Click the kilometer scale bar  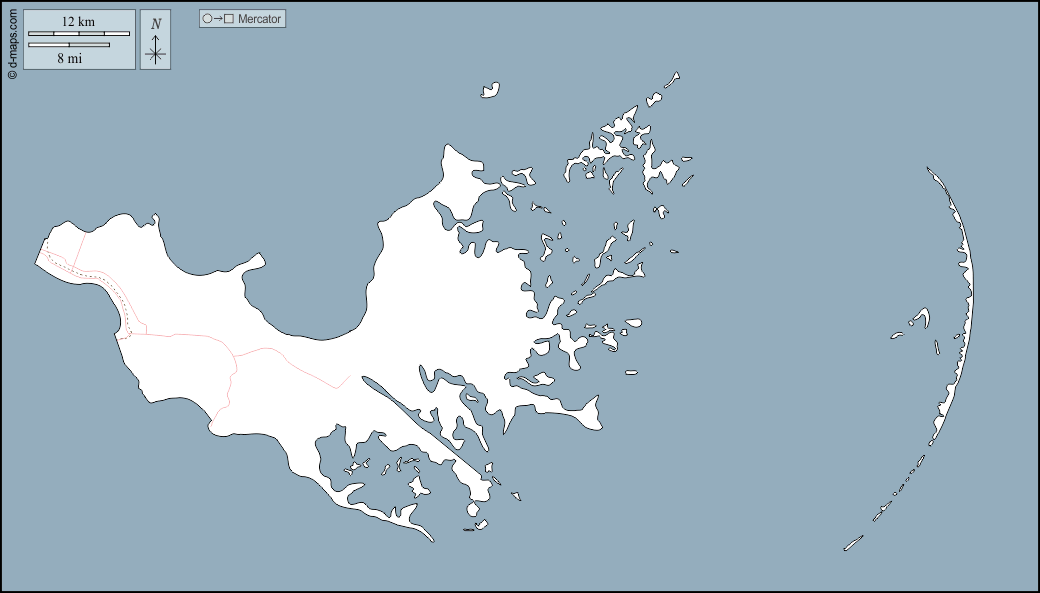[x=79, y=34]
